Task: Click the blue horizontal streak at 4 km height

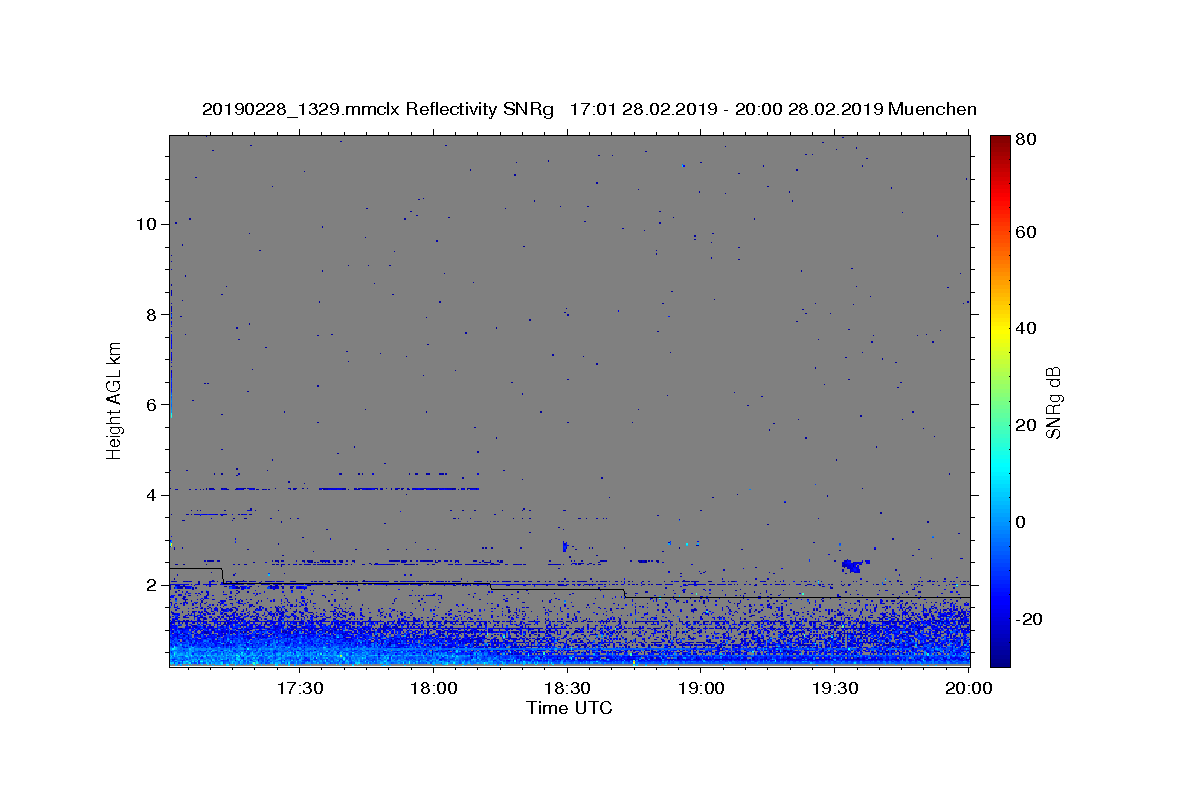Action: pos(398,489)
